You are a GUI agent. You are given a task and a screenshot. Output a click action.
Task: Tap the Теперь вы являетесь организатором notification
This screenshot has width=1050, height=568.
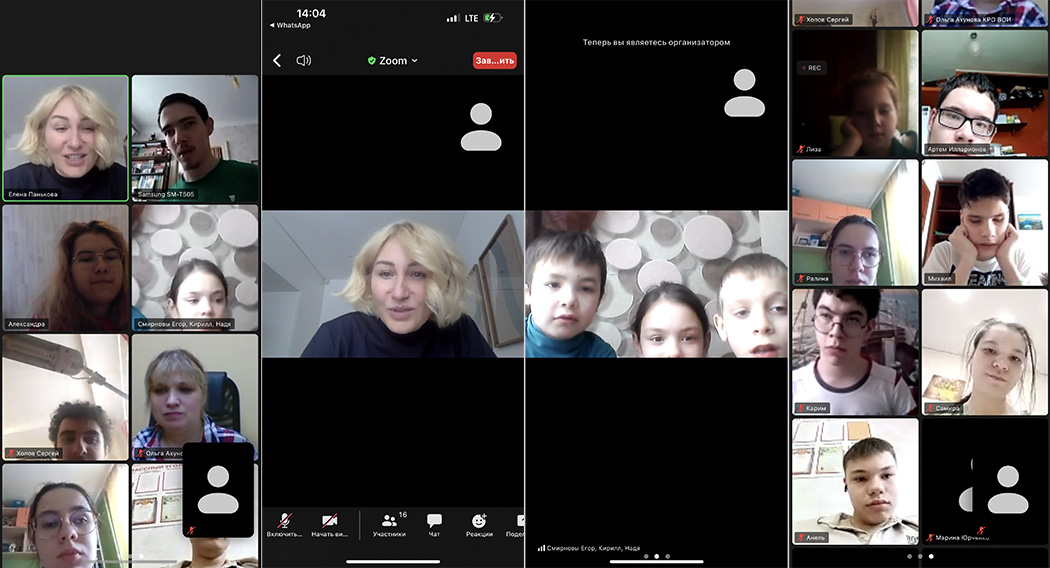[656, 42]
